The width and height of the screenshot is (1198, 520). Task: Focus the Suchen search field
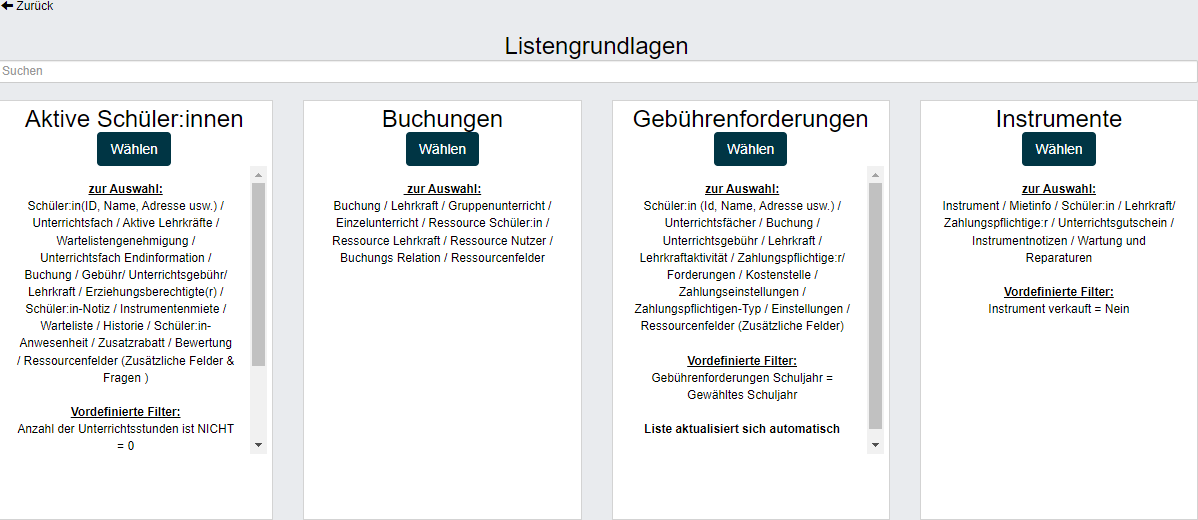click(x=598, y=71)
